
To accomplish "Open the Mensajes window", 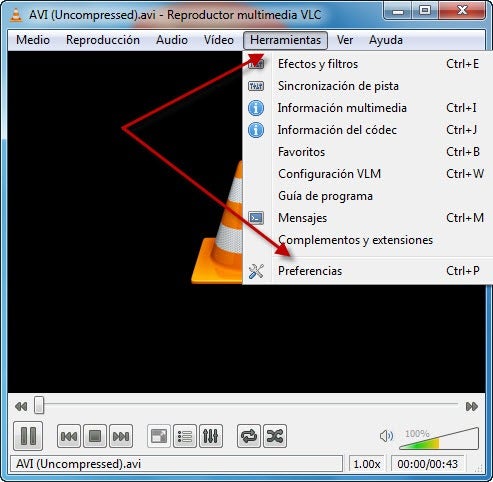I will tap(368, 218).
